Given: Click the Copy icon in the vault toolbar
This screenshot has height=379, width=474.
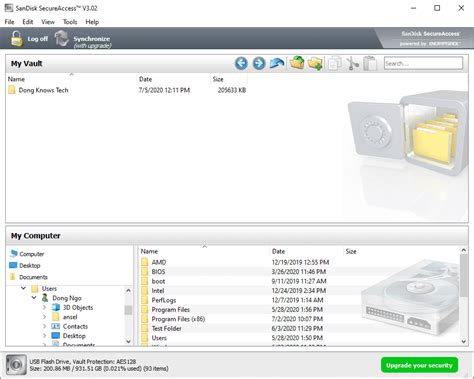Looking at the screenshot, I should point(334,63).
